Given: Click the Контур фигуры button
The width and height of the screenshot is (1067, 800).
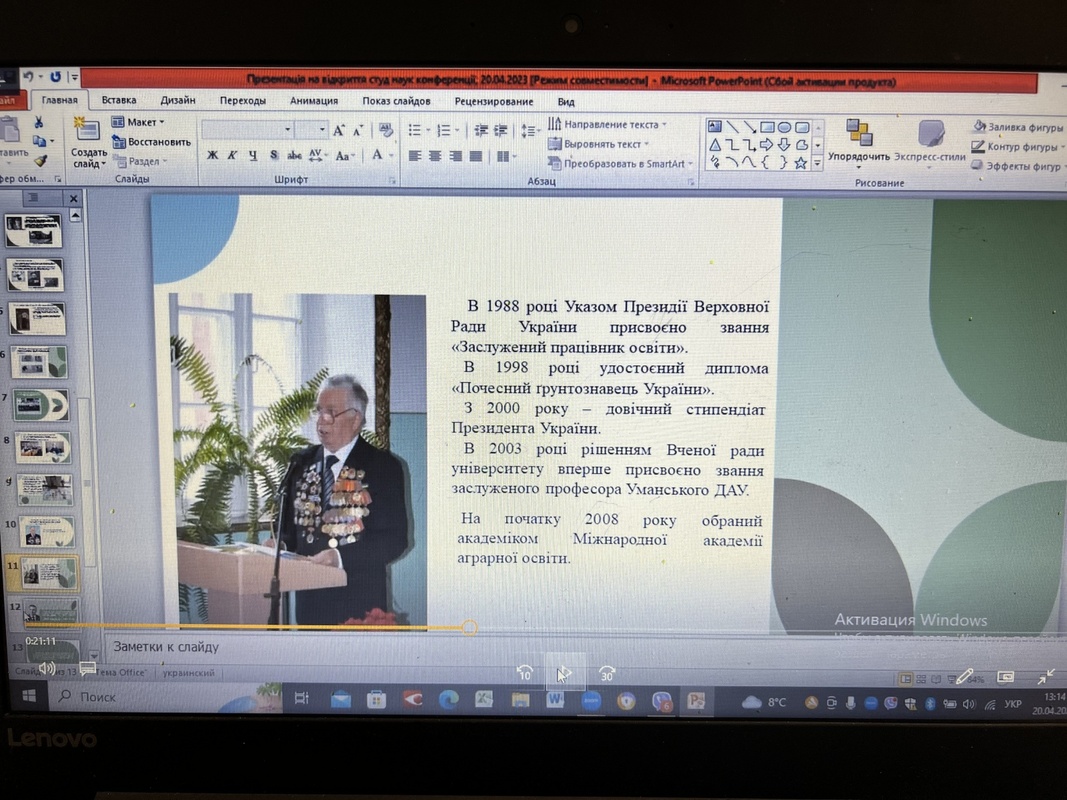Looking at the screenshot, I should coord(1017,146).
